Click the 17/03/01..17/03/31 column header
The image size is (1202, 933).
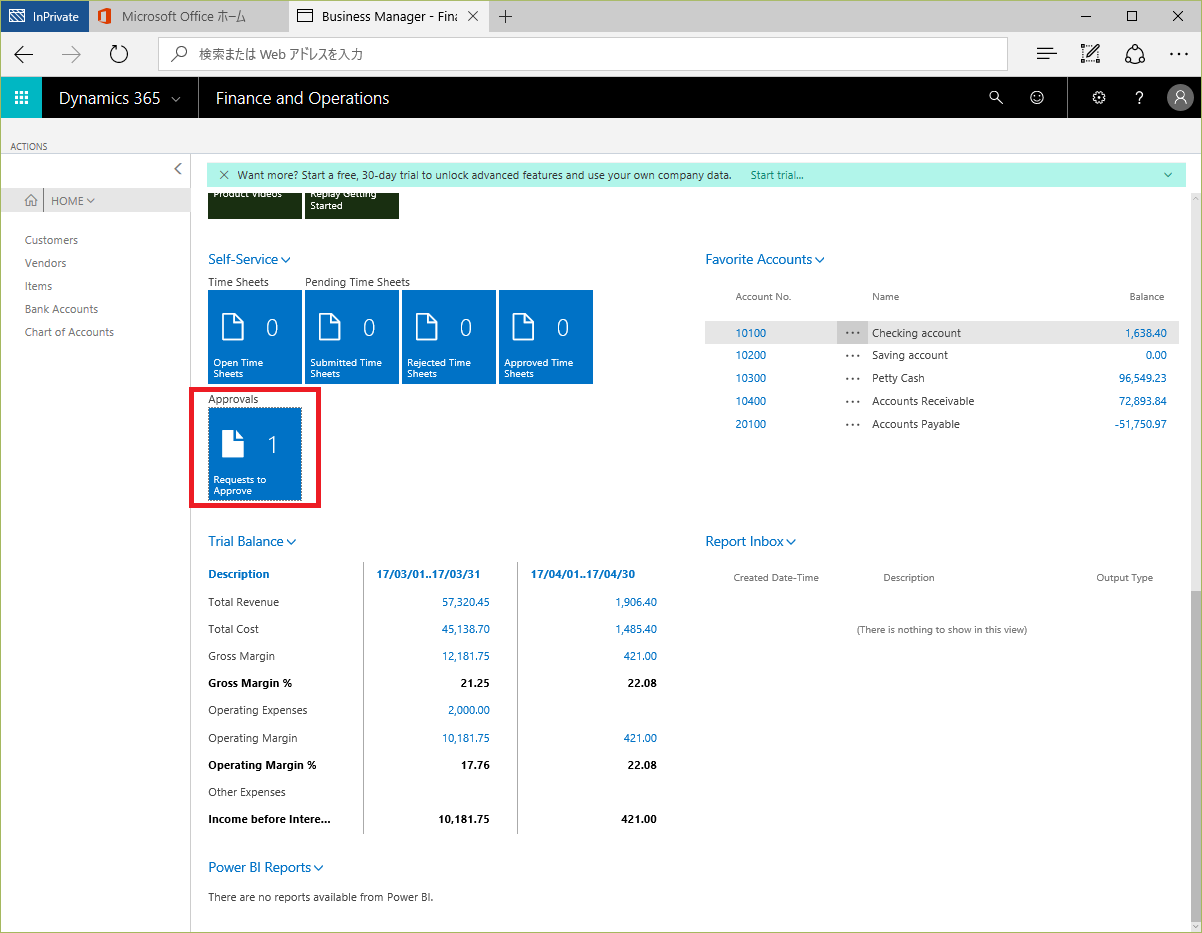point(428,574)
